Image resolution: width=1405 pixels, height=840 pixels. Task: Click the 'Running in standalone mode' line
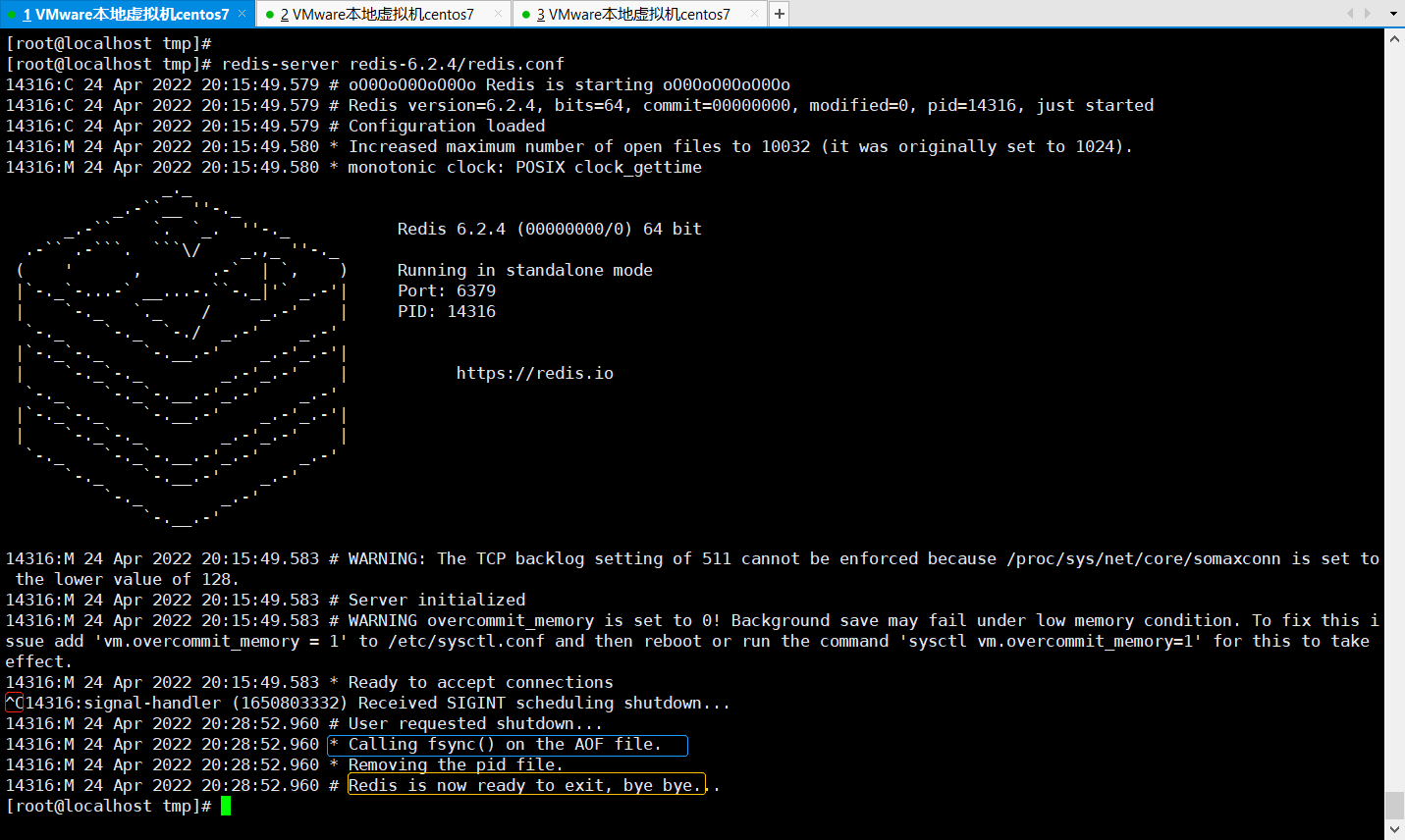click(525, 270)
